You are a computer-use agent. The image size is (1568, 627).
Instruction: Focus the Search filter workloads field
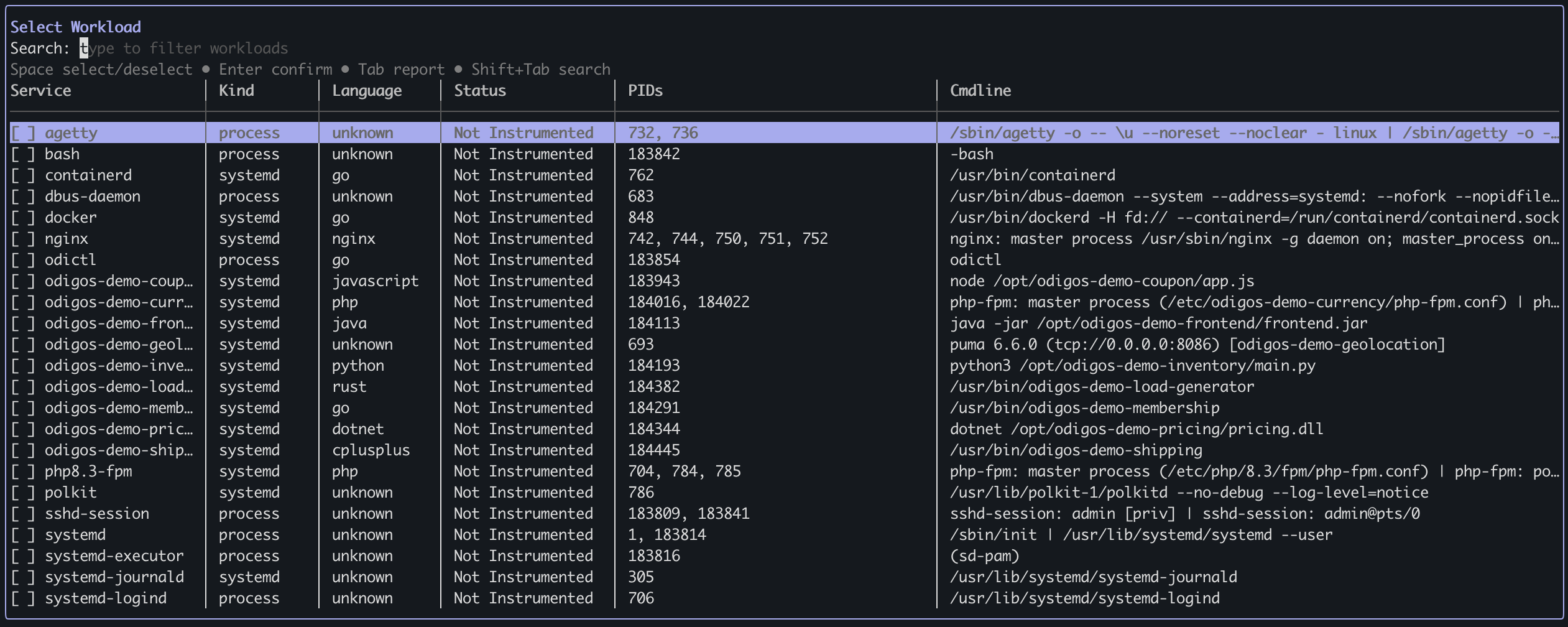click(184, 48)
